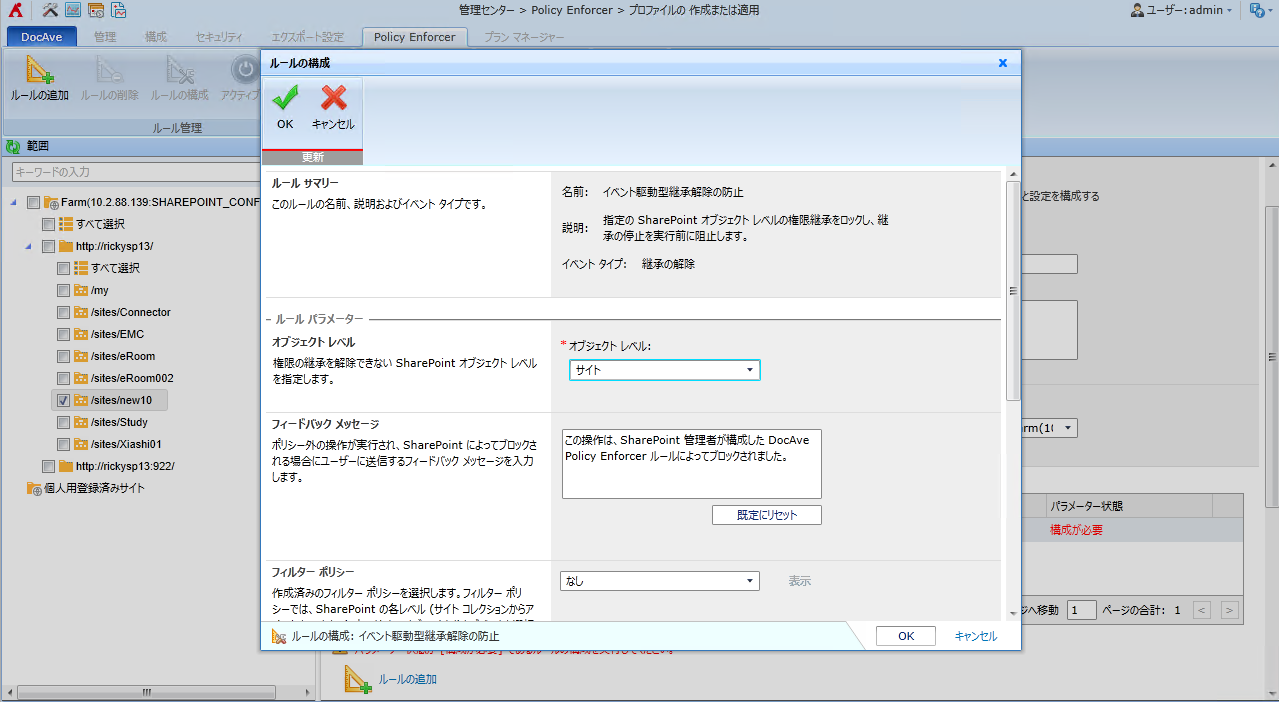The image size is (1279, 702).
Task: Switch to the セキュリティ tab
Action: [x=219, y=37]
